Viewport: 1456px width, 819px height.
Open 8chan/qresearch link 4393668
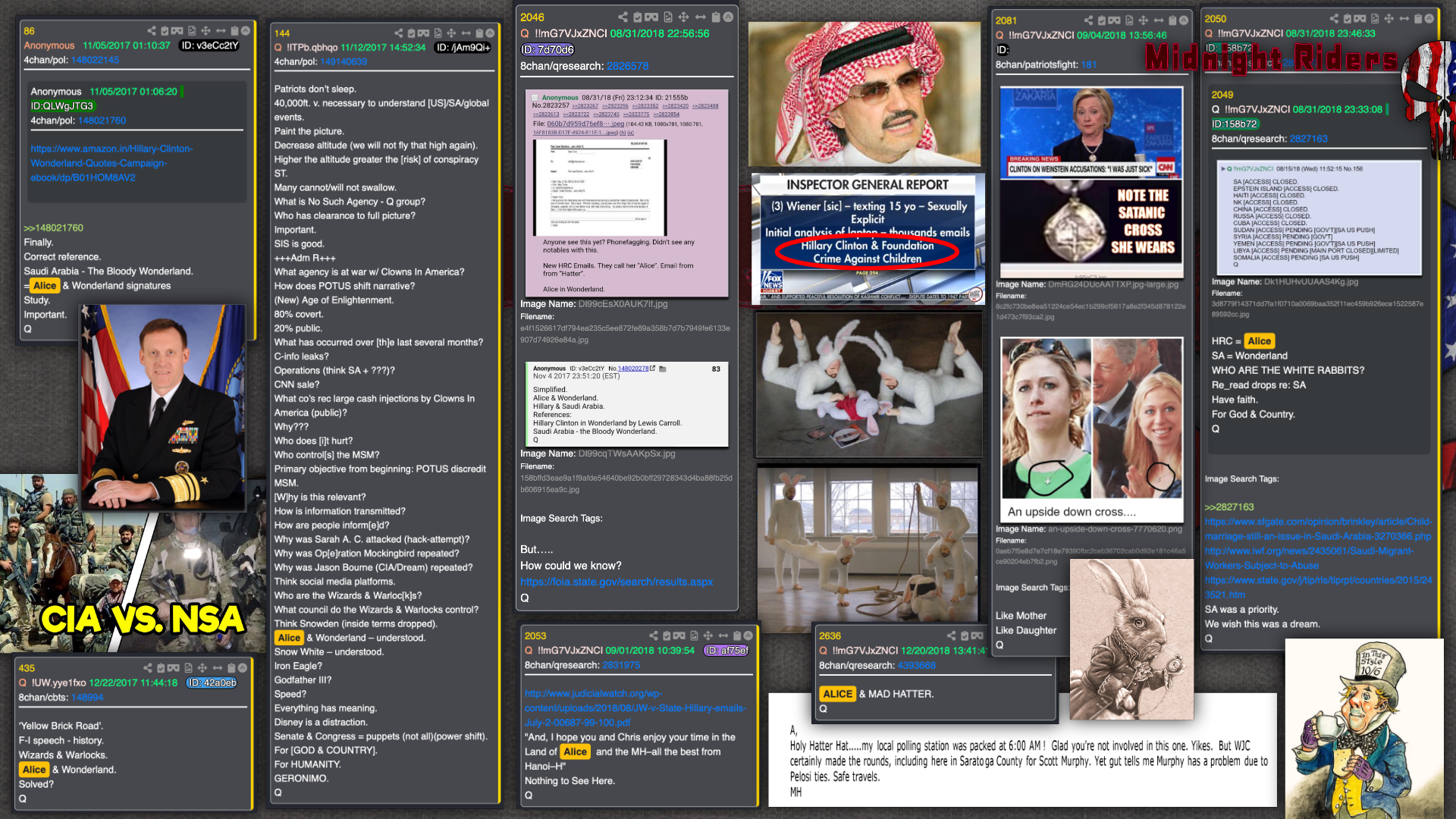click(x=917, y=665)
